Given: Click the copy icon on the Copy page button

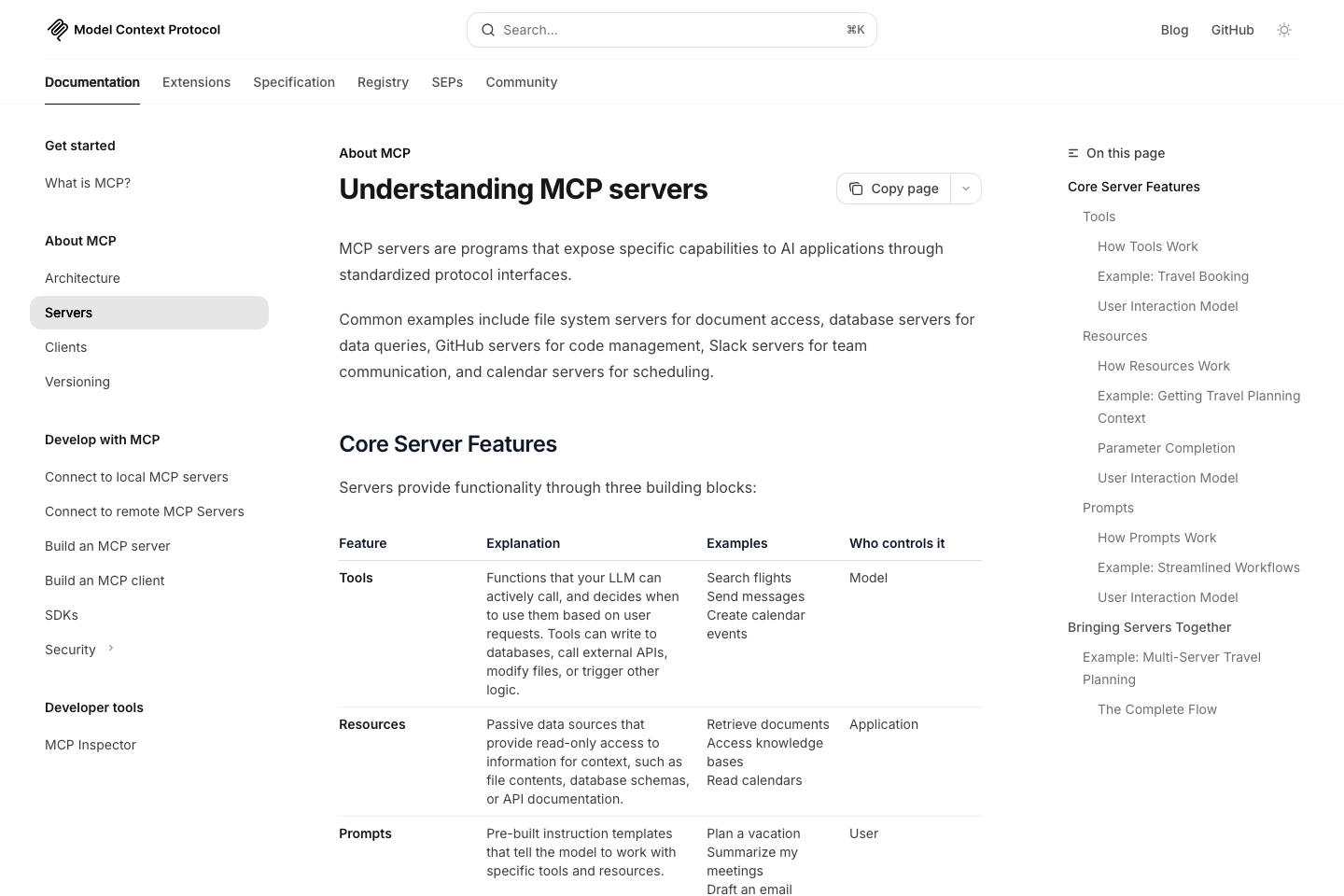Looking at the screenshot, I should (x=856, y=189).
